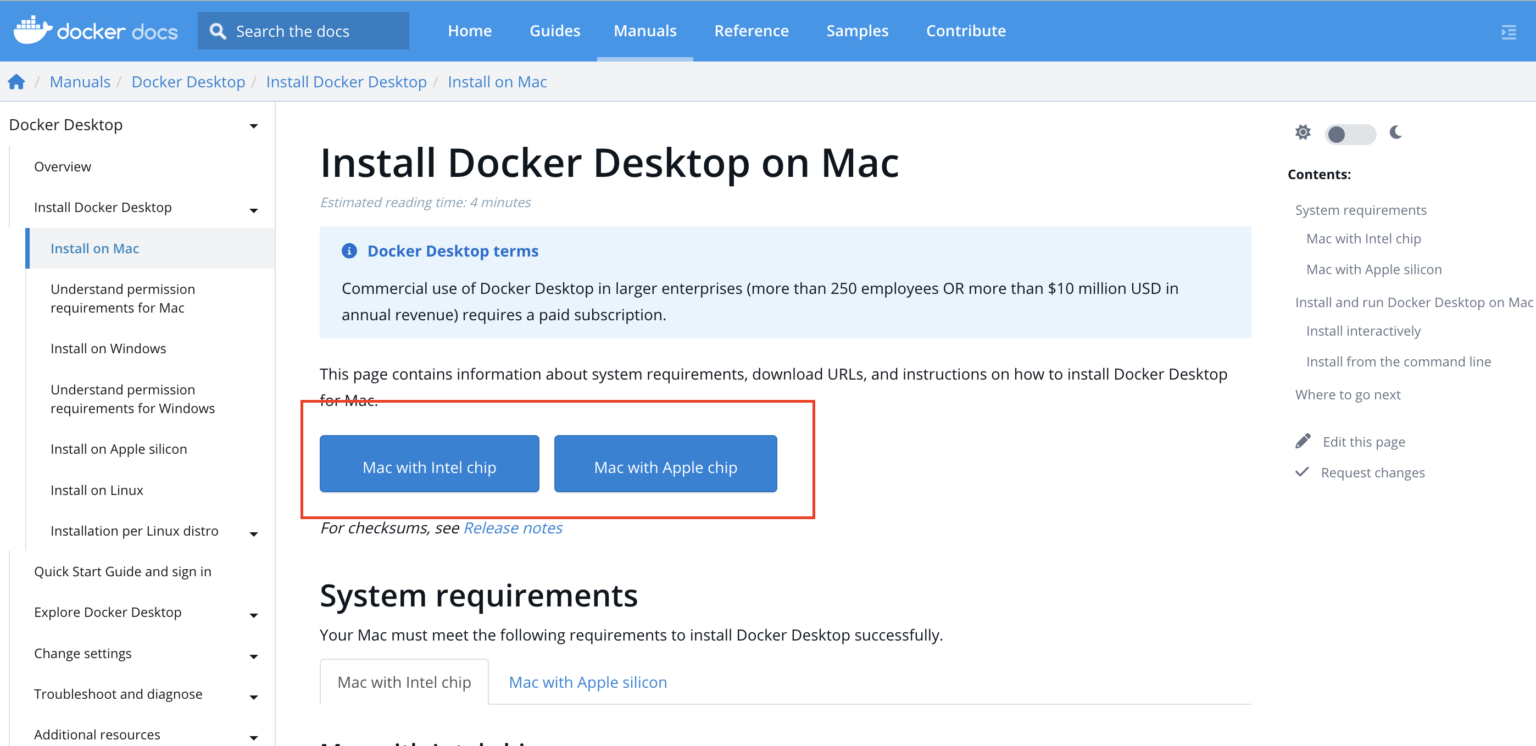
Task: Expand the Explore Docker Desktop arrow
Action: coord(253,615)
